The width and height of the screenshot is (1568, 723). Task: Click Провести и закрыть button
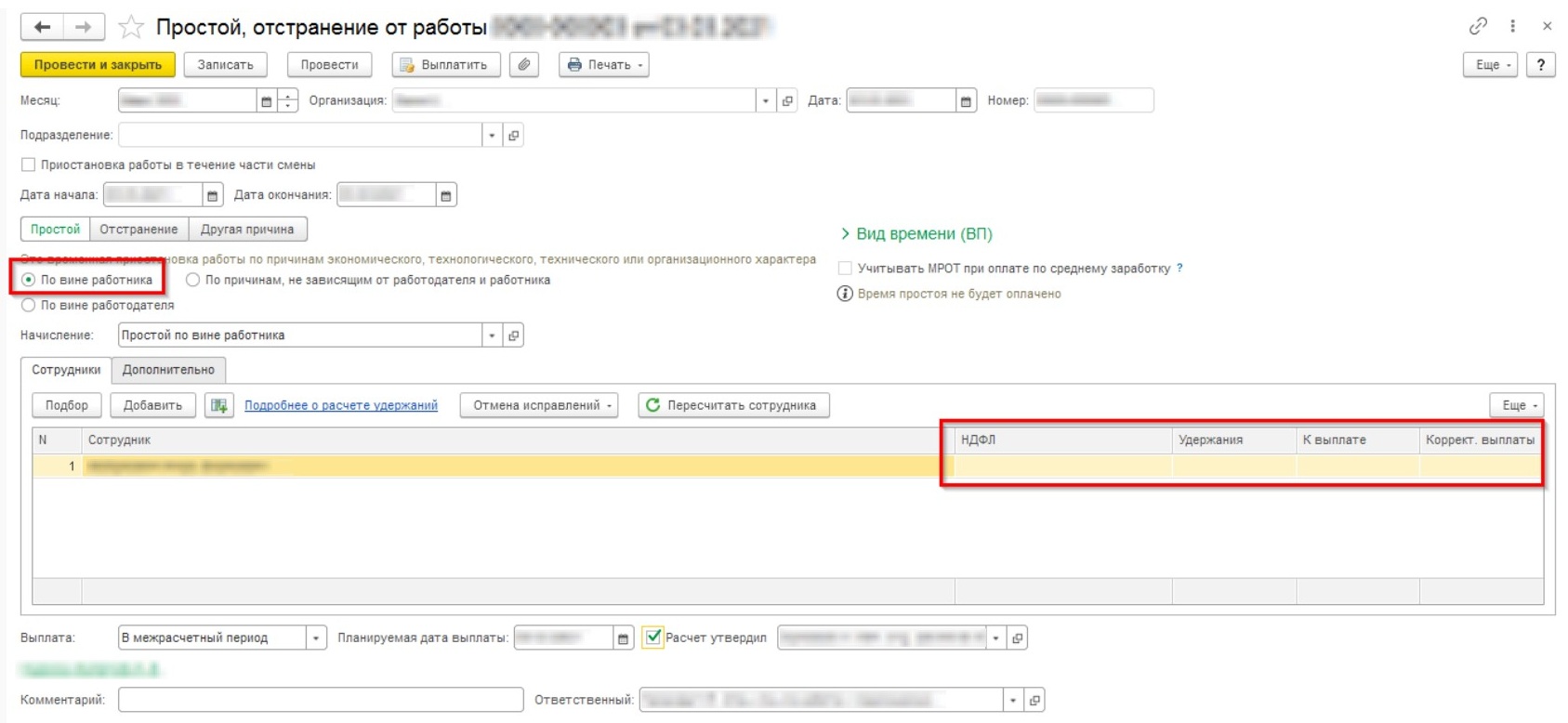98,65
